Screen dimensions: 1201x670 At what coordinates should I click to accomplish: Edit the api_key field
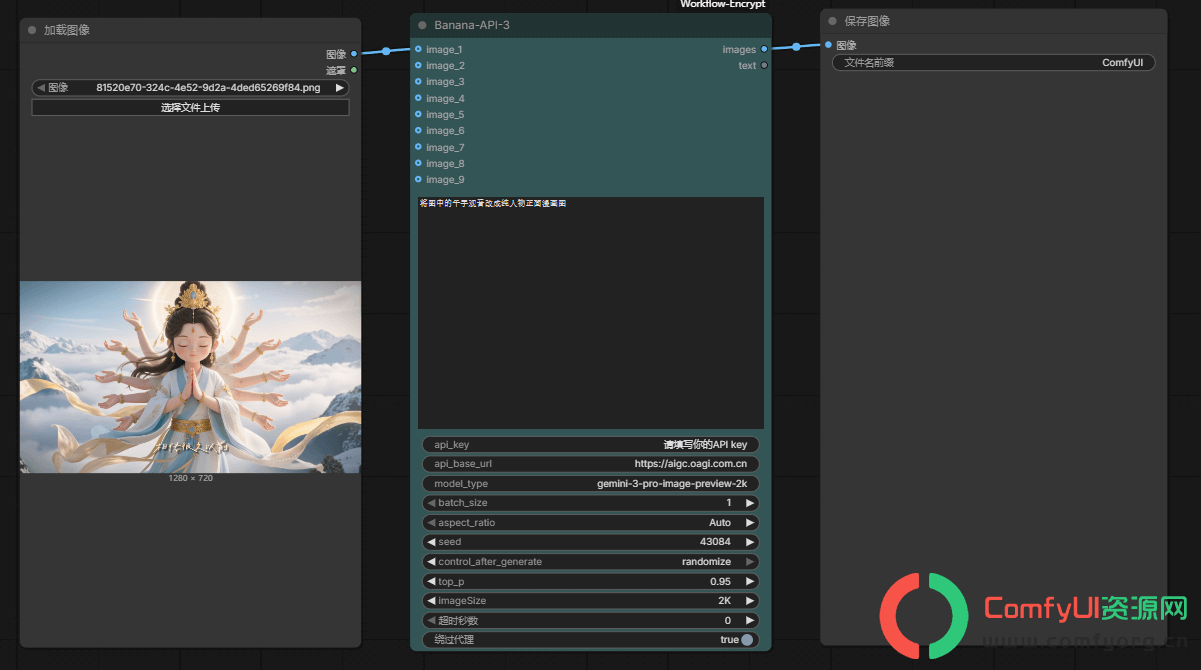pyautogui.click(x=590, y=444)
